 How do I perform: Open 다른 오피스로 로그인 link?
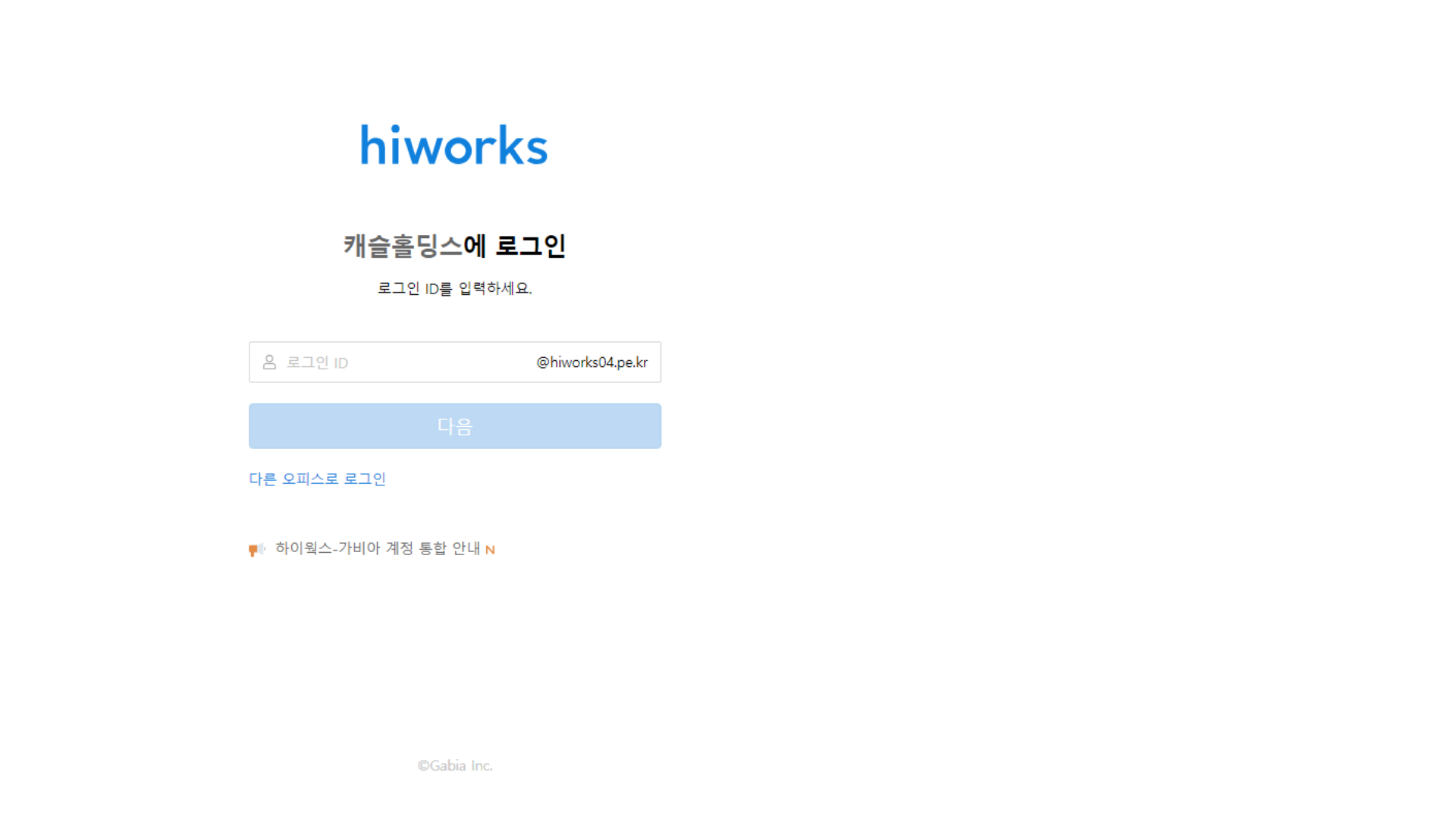pos(317,479)
